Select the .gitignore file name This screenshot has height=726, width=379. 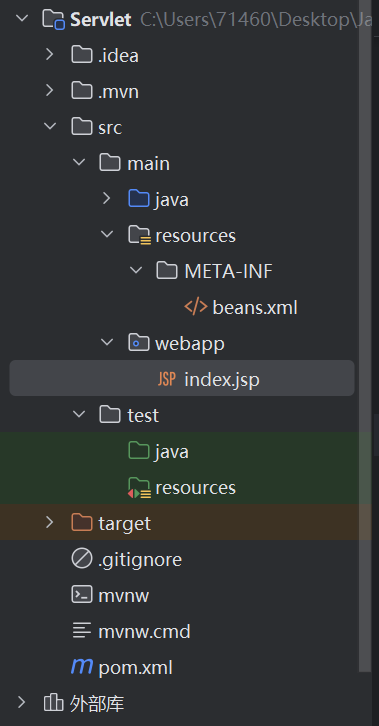(140, 560)
